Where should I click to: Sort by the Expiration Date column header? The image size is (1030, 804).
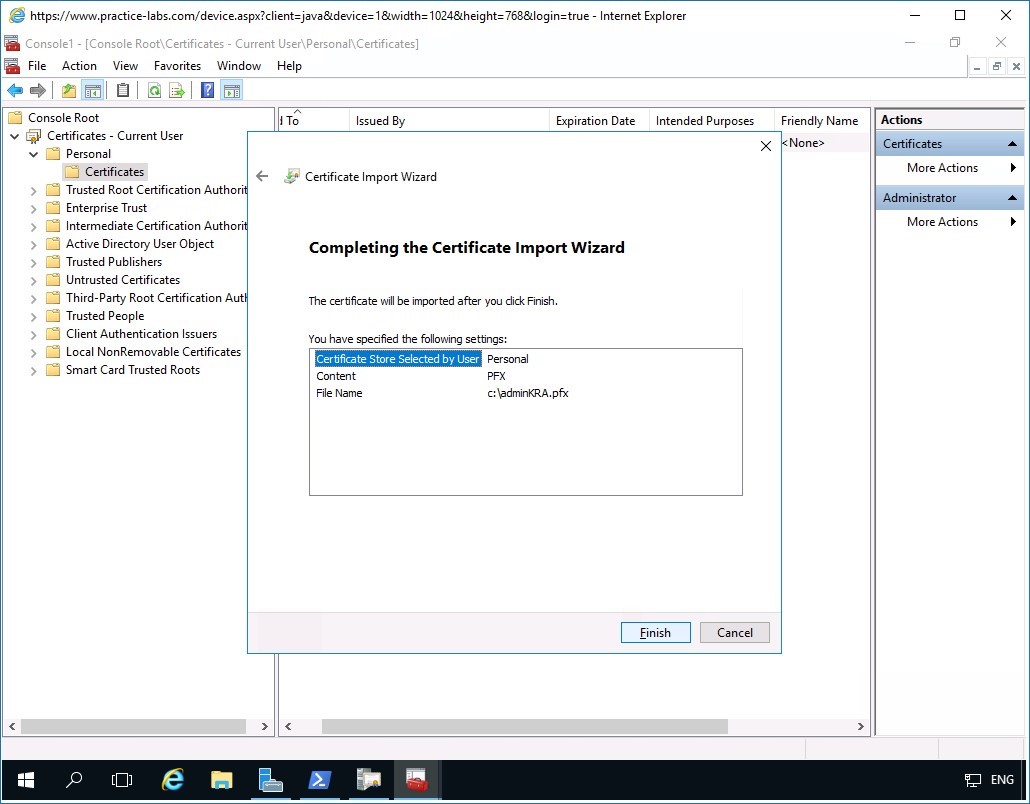coord(599,121)
